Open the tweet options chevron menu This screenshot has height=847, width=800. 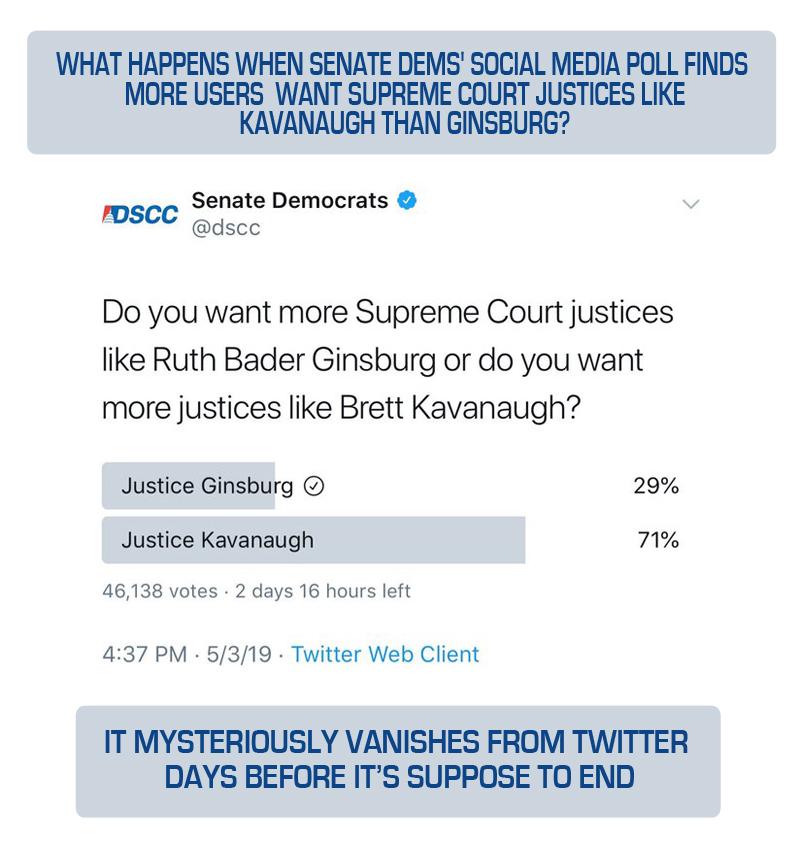coord(690,204)
